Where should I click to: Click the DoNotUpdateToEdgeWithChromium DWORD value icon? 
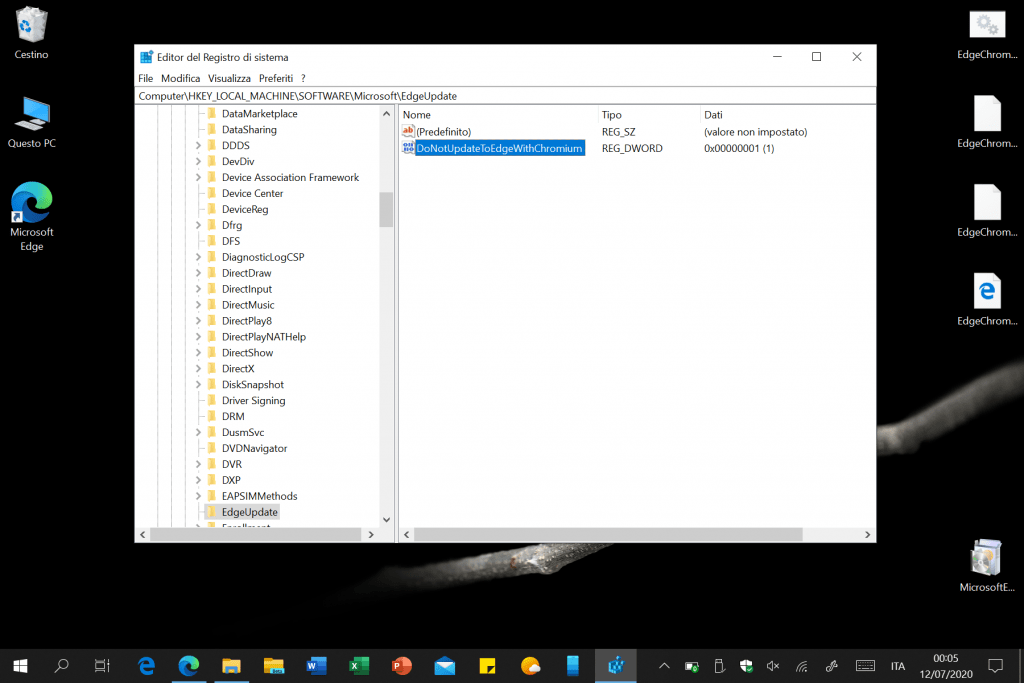pos(408,148)
